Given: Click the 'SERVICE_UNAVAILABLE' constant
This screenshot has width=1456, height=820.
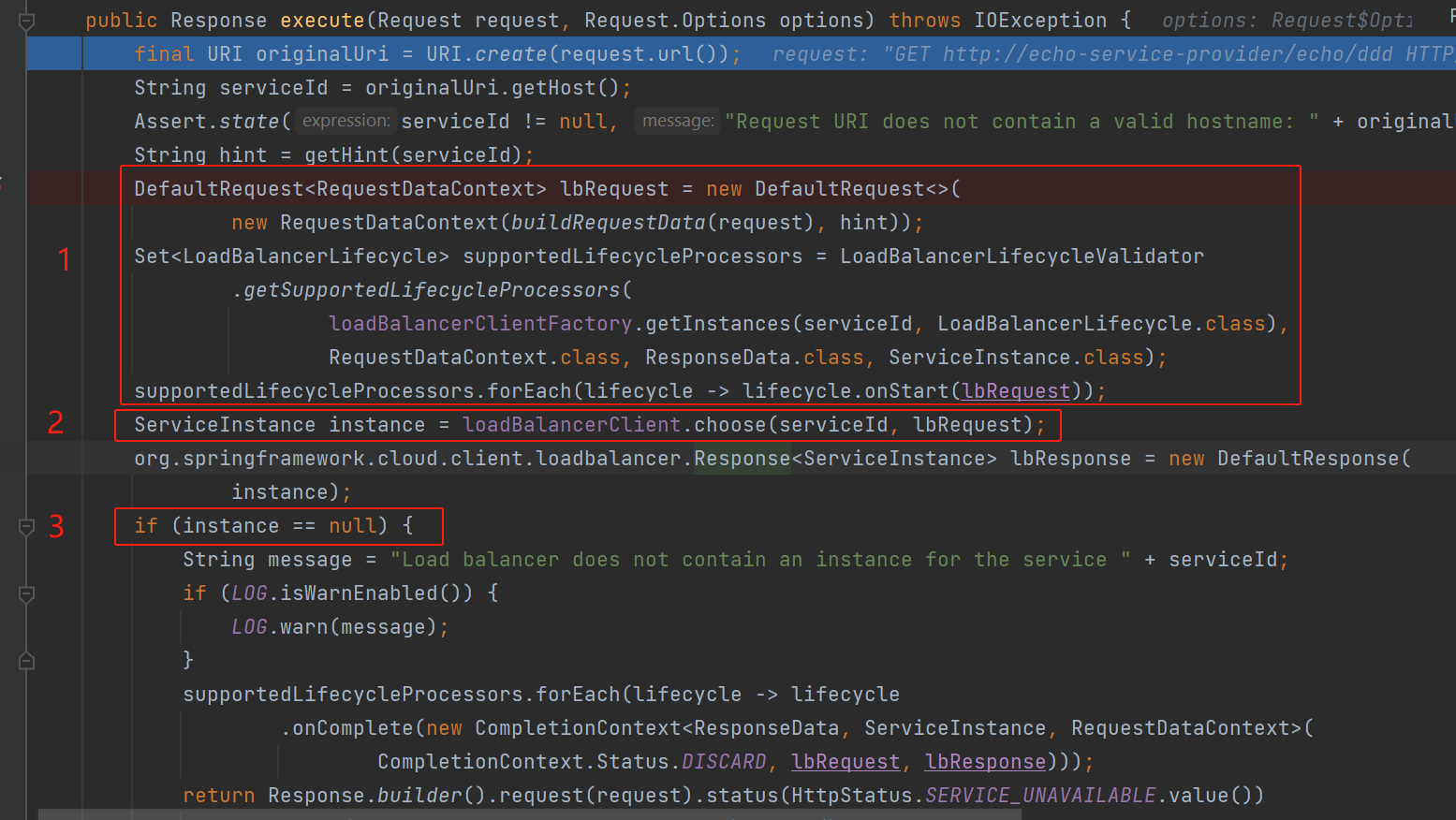Looking at the screenshot, I should pyautogui.click(x=1041, y=796).
